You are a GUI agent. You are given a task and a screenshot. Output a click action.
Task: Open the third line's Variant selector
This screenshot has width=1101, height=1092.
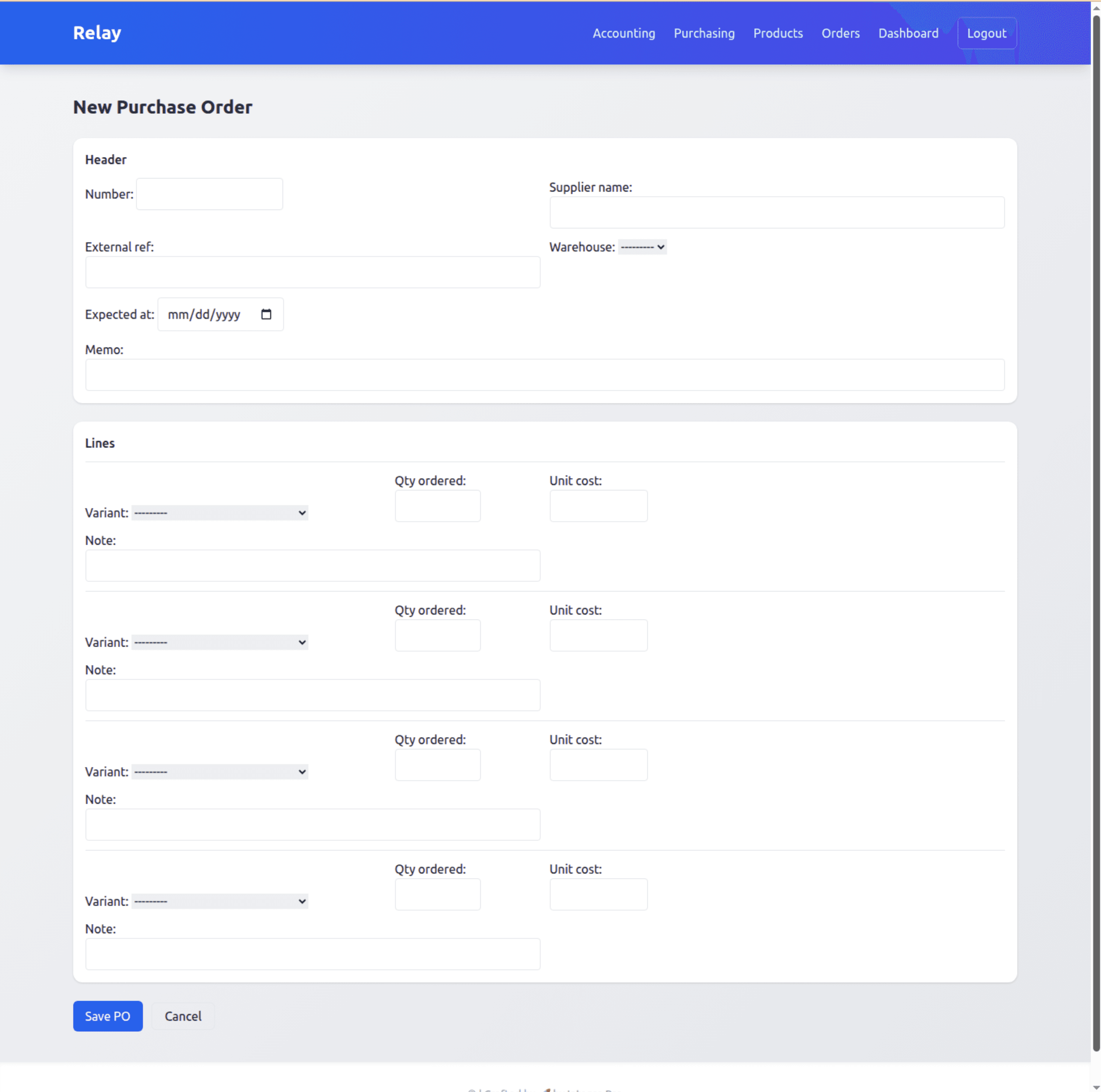click(x=220, y=771)
